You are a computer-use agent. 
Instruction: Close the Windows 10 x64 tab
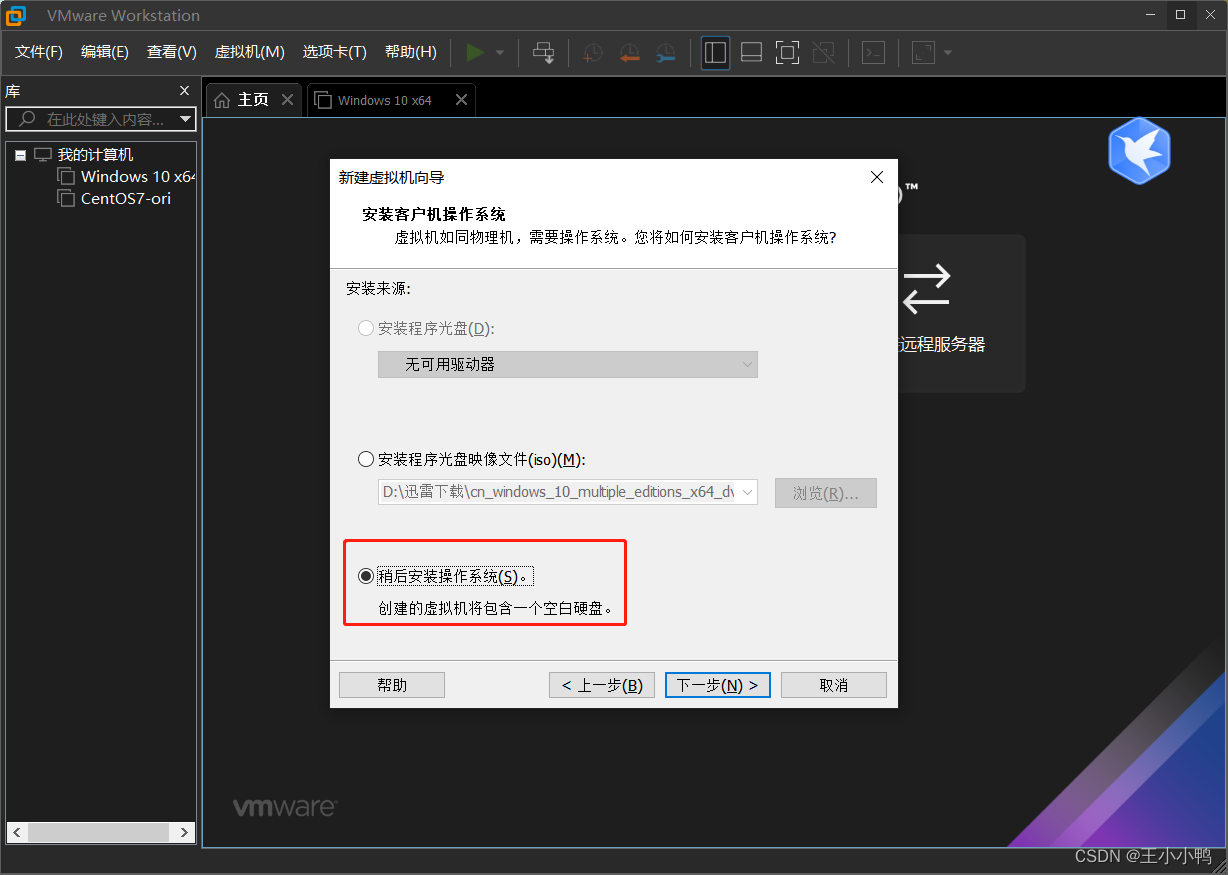461,100
